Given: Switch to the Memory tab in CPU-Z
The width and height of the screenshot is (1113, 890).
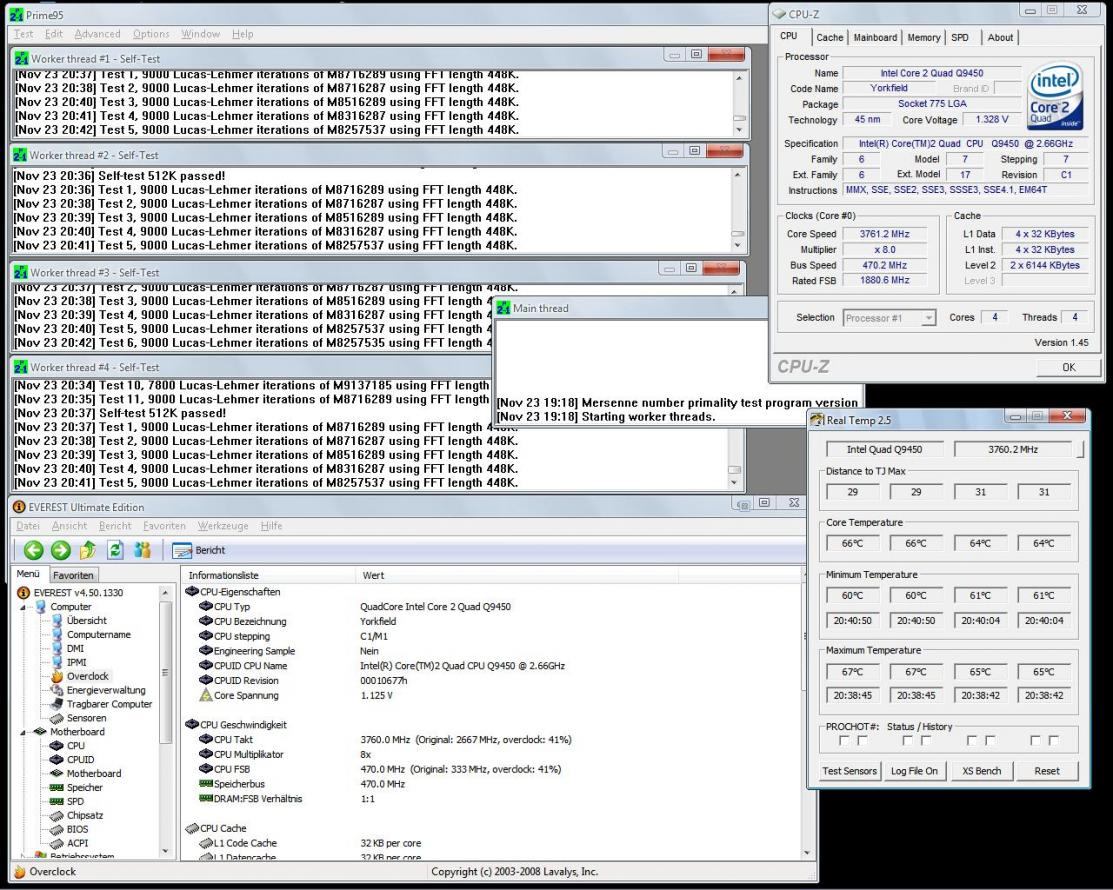Looking at the screenshot, I should [923, 38].
